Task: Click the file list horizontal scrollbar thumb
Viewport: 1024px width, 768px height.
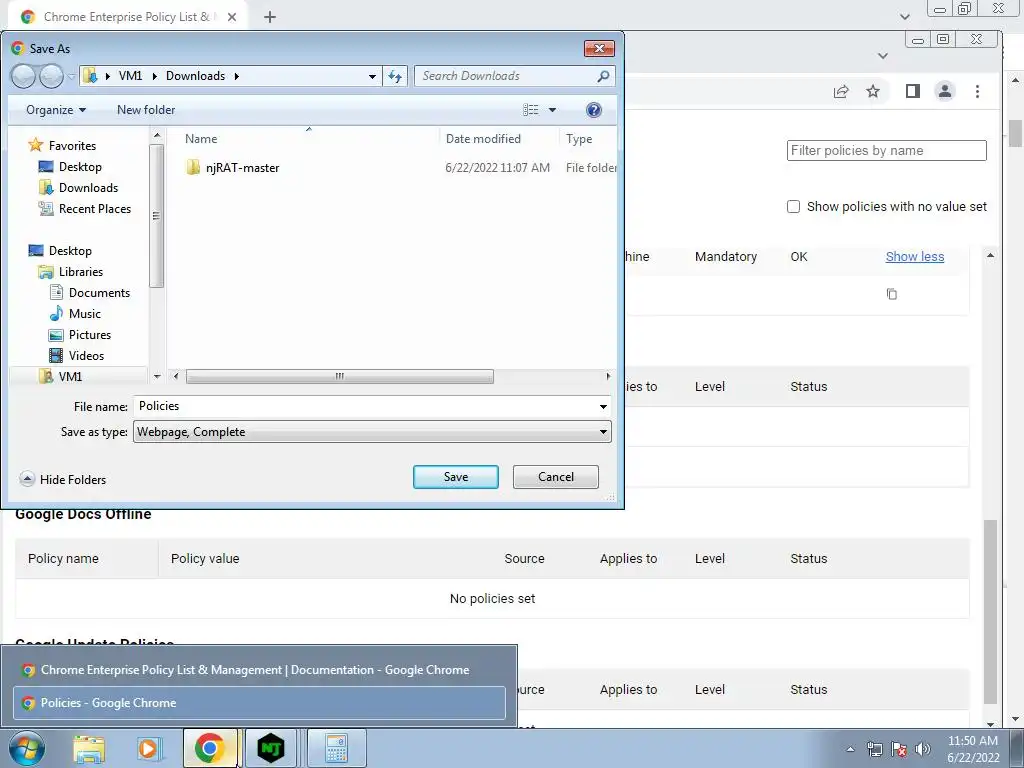Action: pos(340,377)
